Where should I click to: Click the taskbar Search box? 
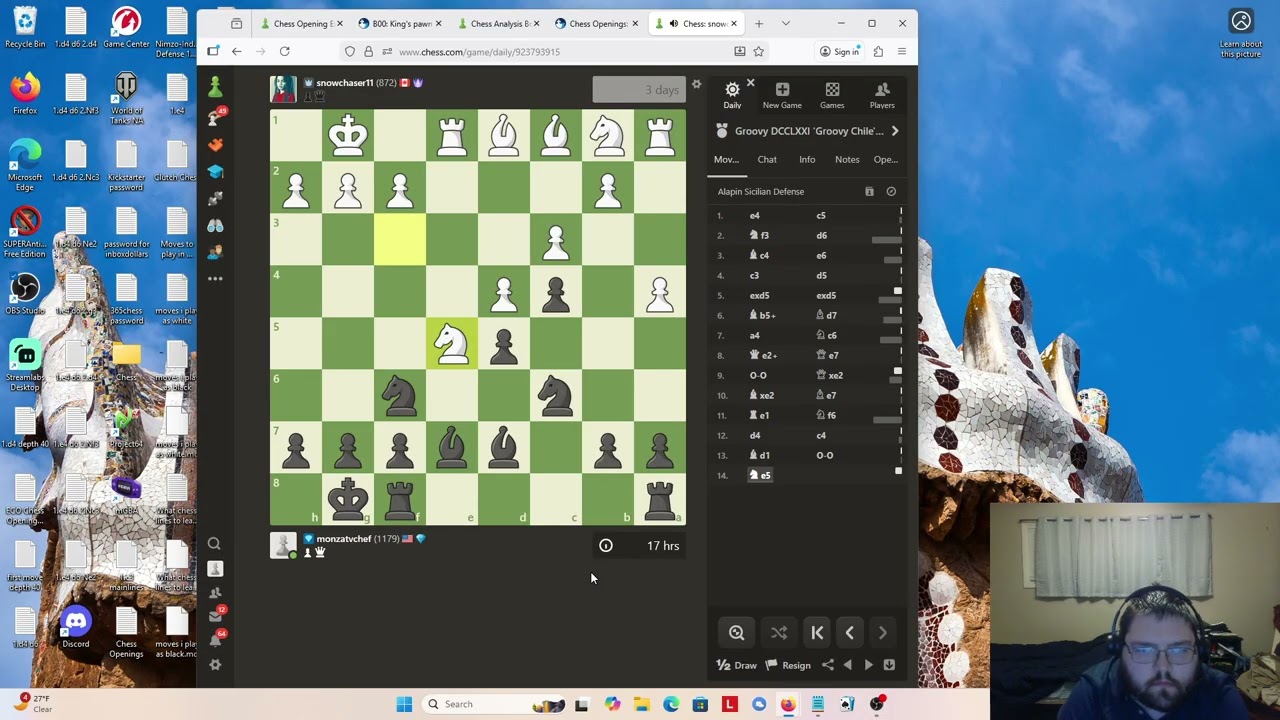click(x=494, y=704)
